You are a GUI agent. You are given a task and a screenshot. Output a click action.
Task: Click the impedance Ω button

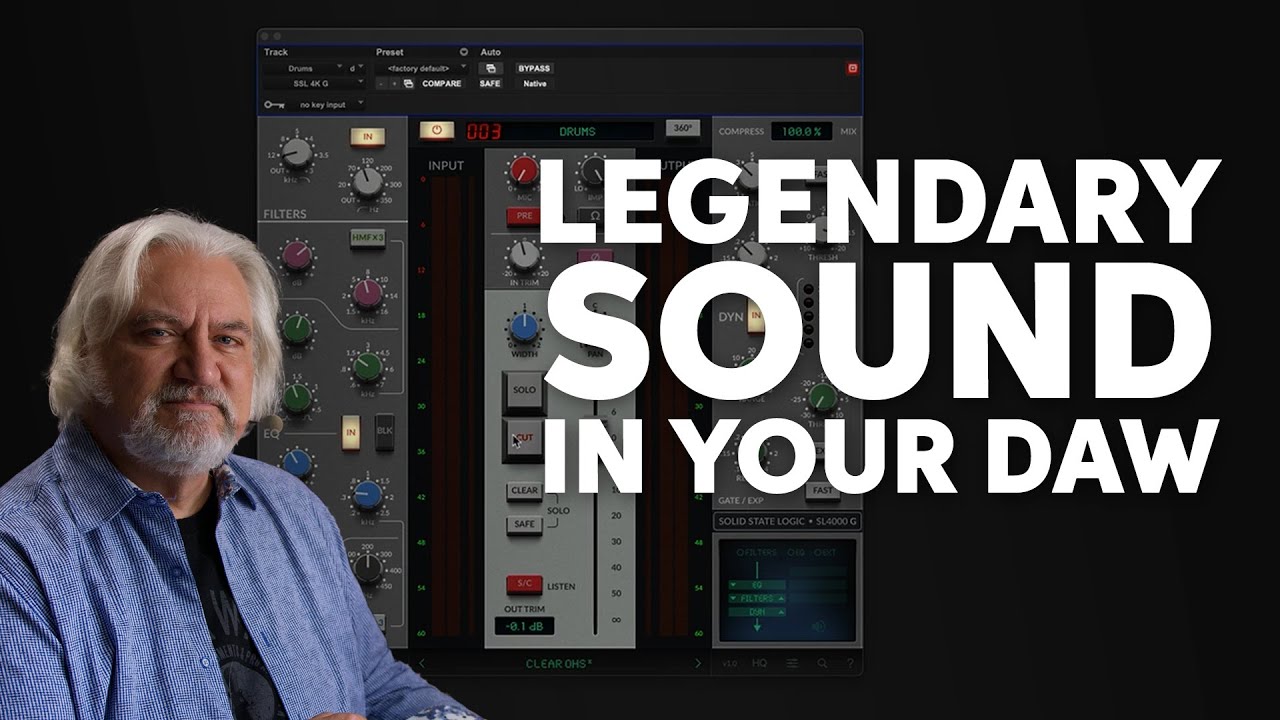point(595,214)
